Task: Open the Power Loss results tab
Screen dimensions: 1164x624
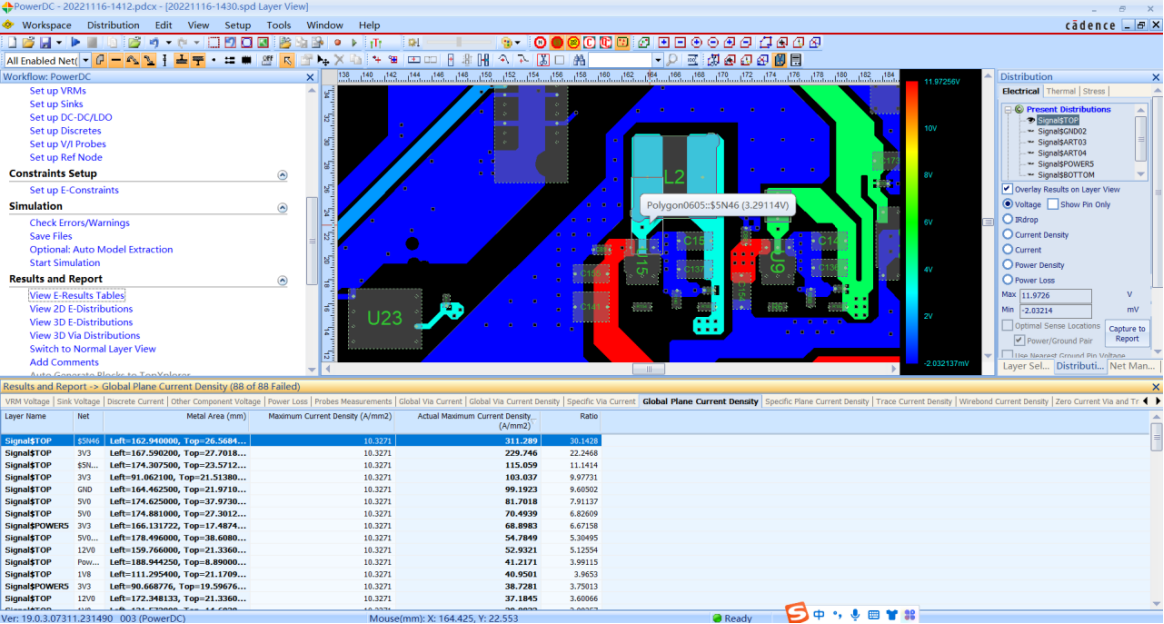Action: [x=287, y=401]
